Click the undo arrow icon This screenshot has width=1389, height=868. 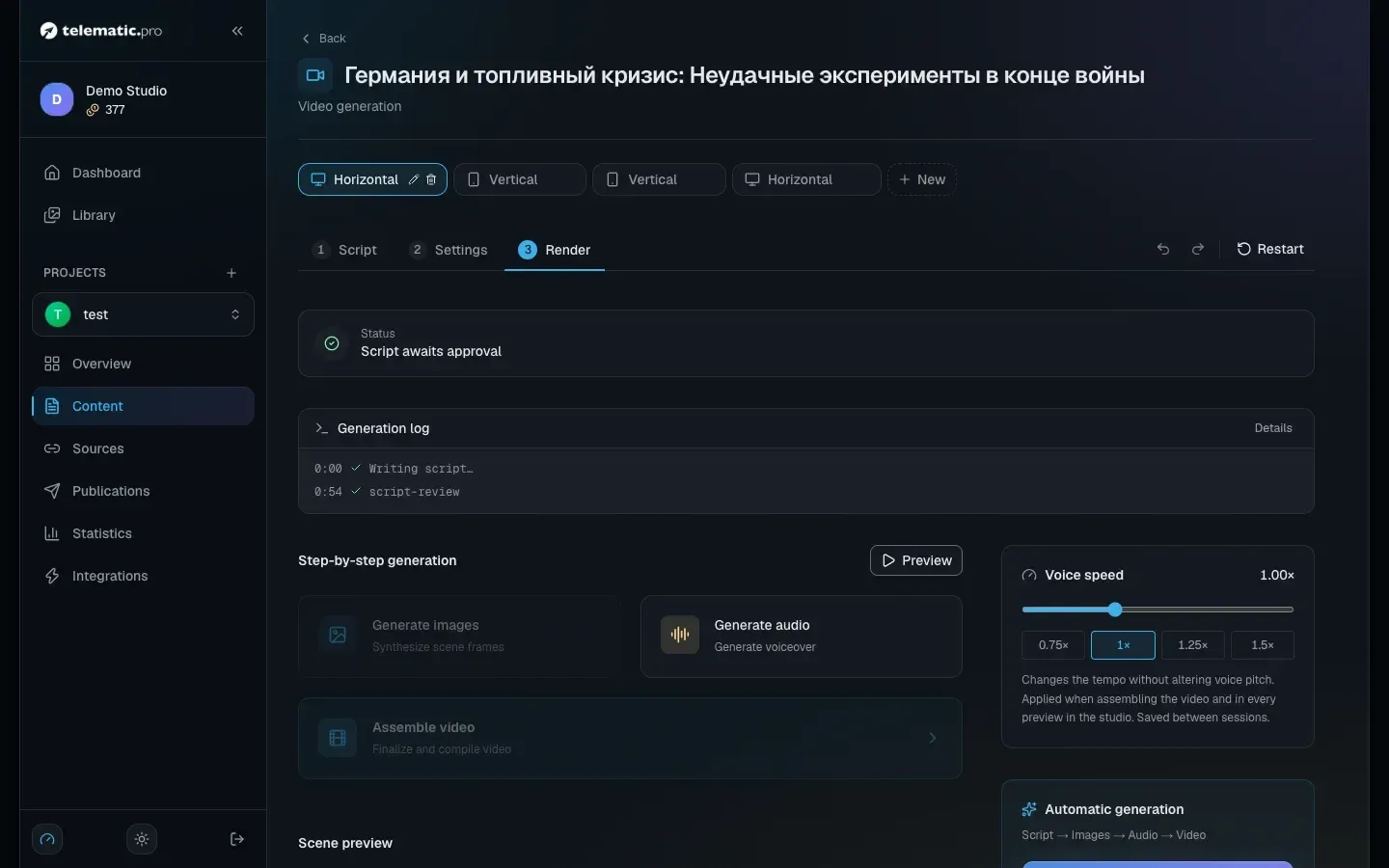[1163, 249]
